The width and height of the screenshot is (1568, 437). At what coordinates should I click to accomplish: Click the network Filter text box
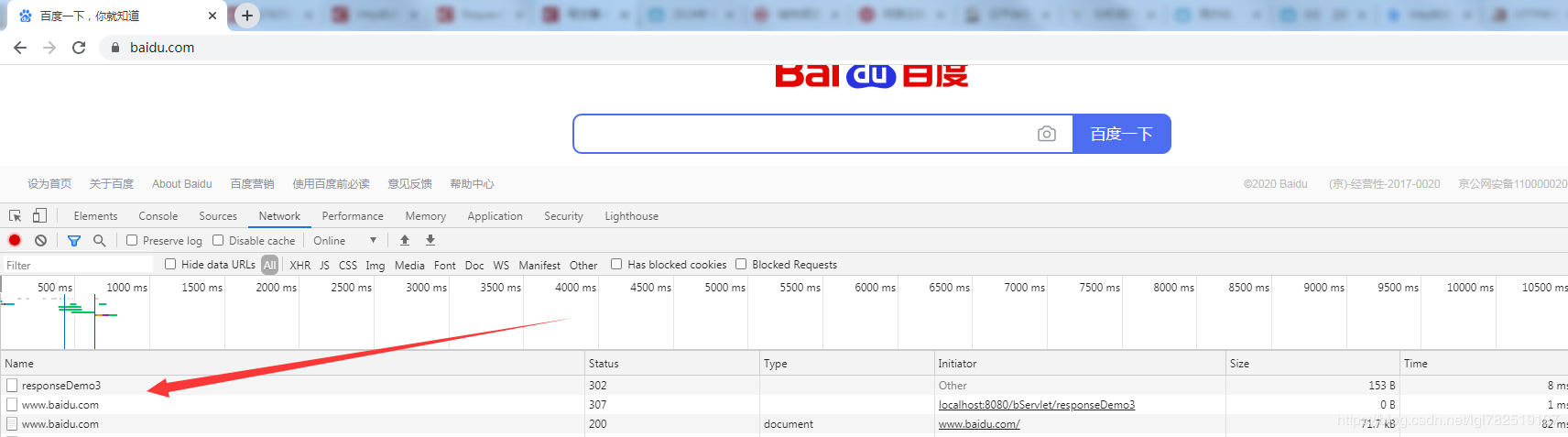pos(78,265)
